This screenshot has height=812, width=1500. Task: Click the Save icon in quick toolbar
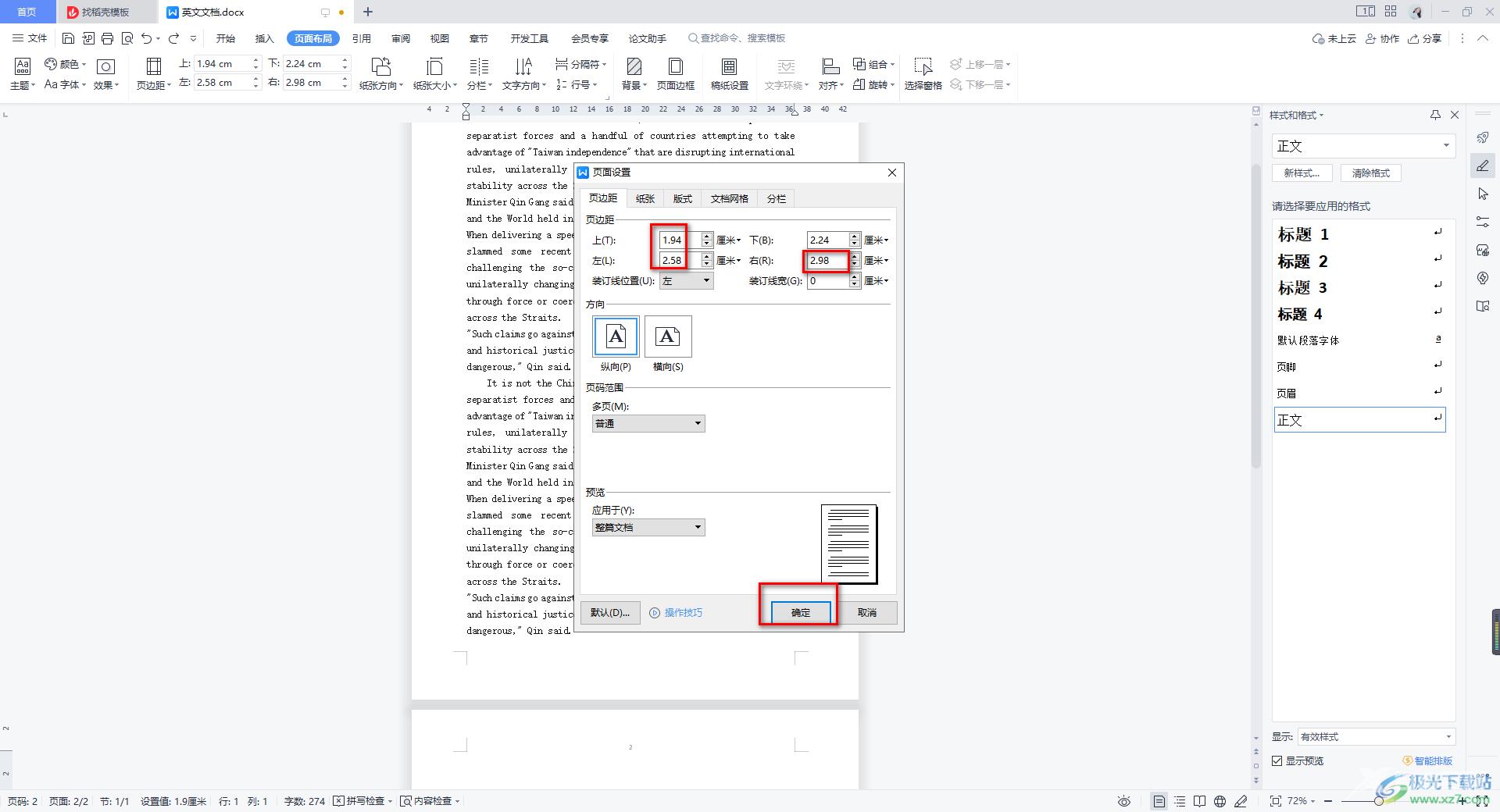point(68,38)
